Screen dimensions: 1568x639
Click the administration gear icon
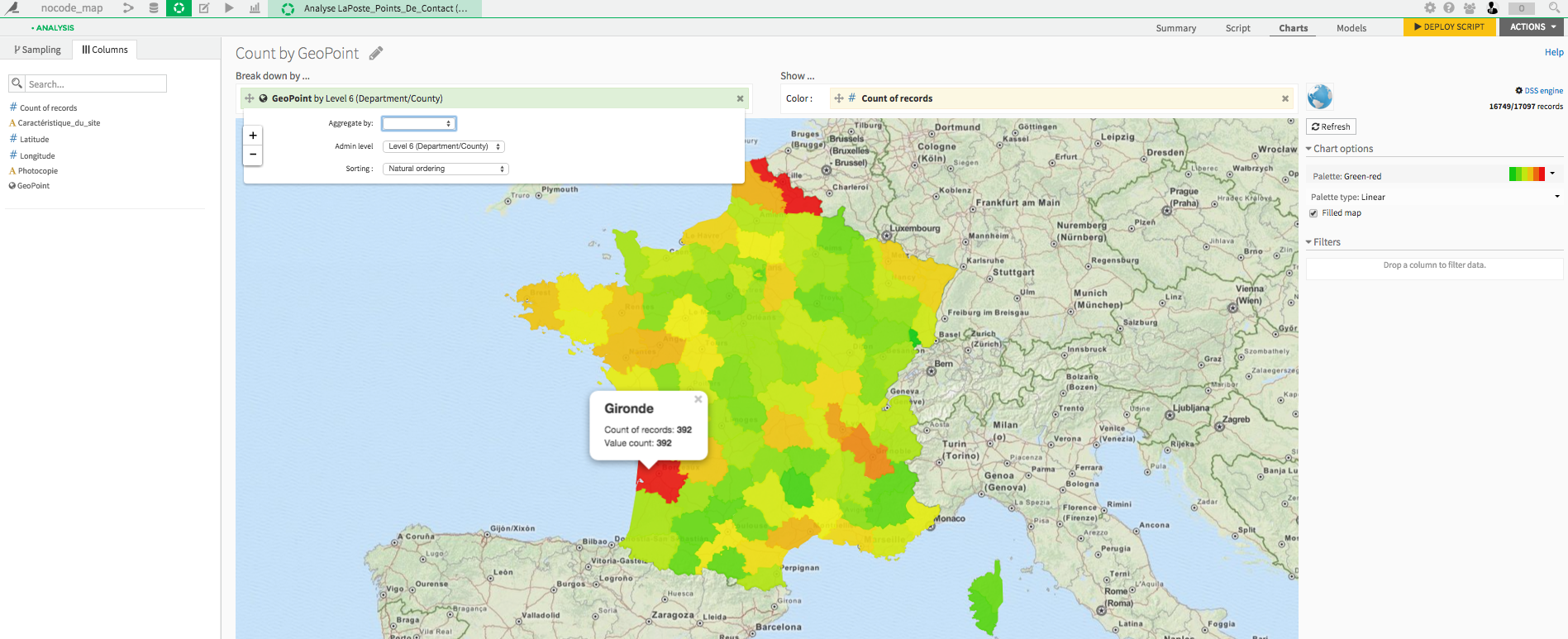(x=1430, y=7)
